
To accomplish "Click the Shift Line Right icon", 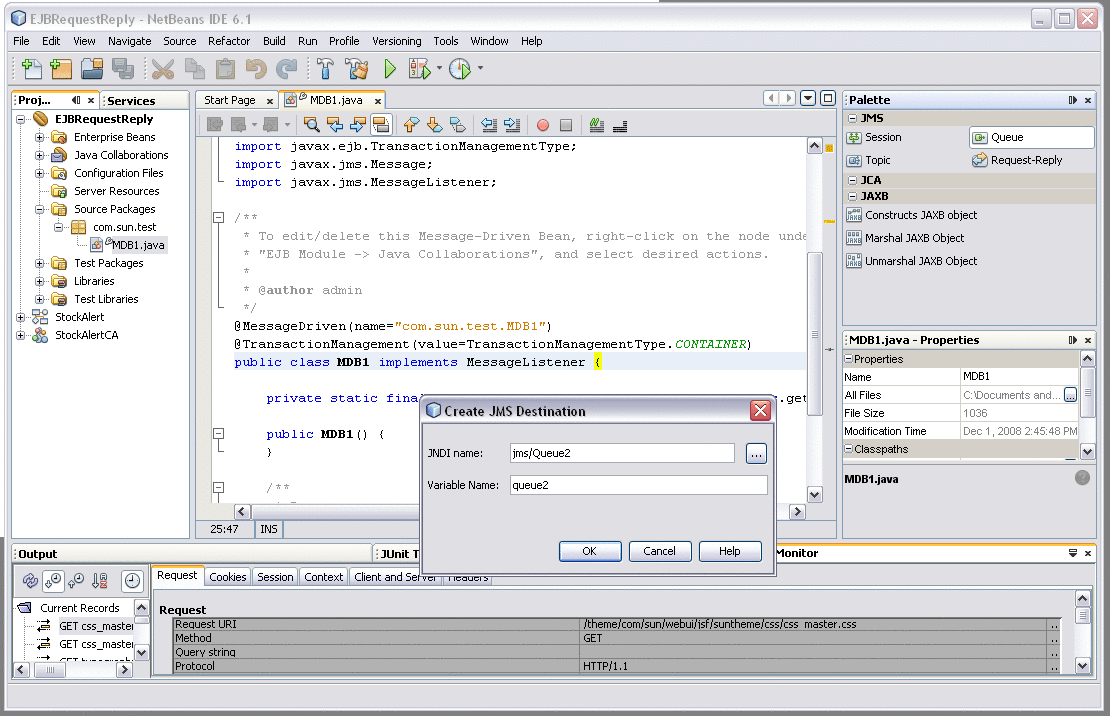I will (x=513, y=125).
